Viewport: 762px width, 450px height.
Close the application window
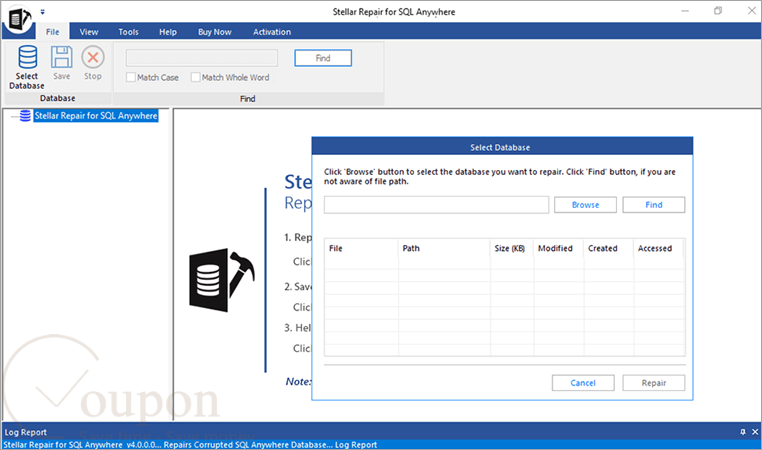point(751,11)
